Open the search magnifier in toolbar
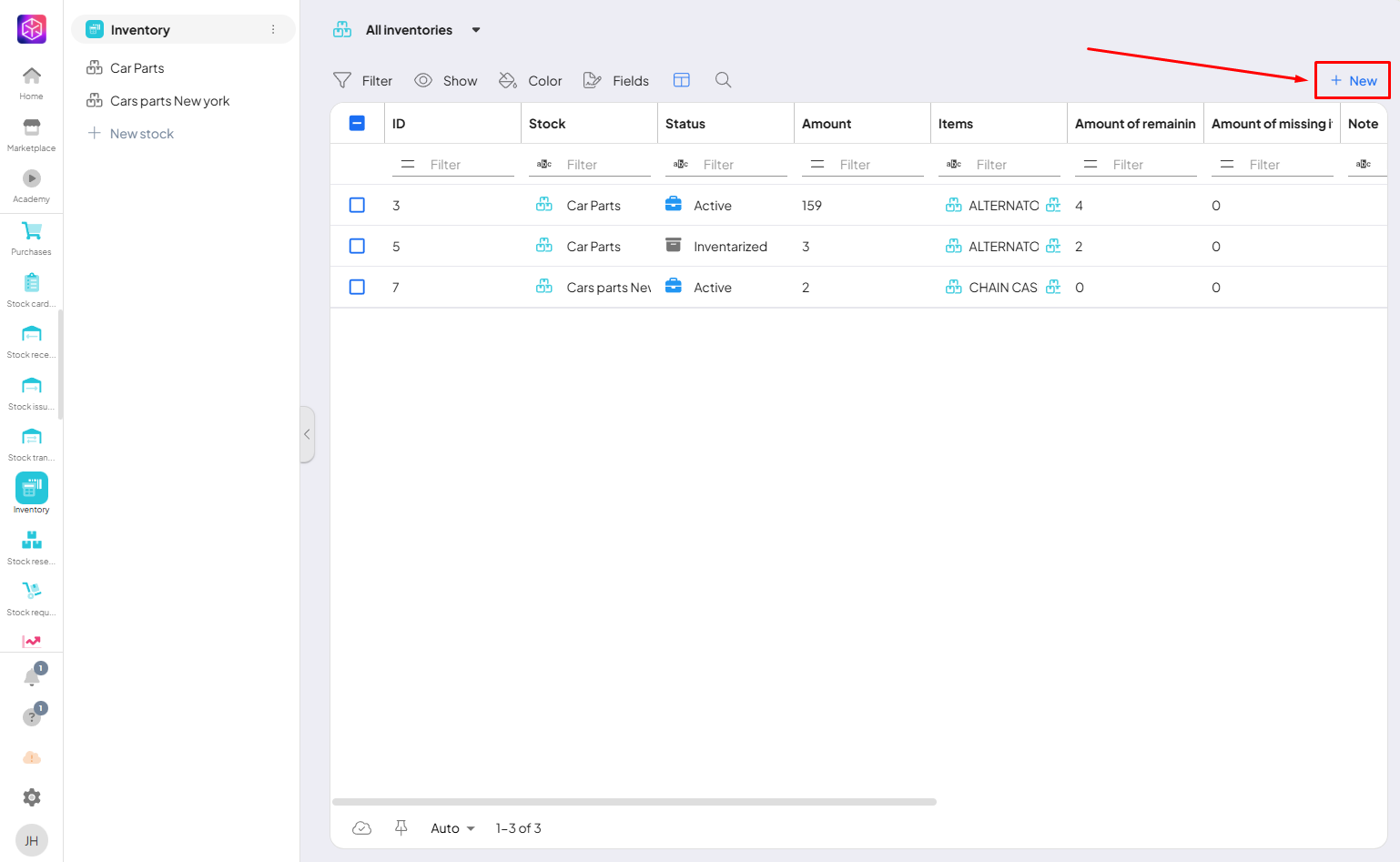Image resolution: width=1400 pixels, height=862 pixels. pos(723,80)
